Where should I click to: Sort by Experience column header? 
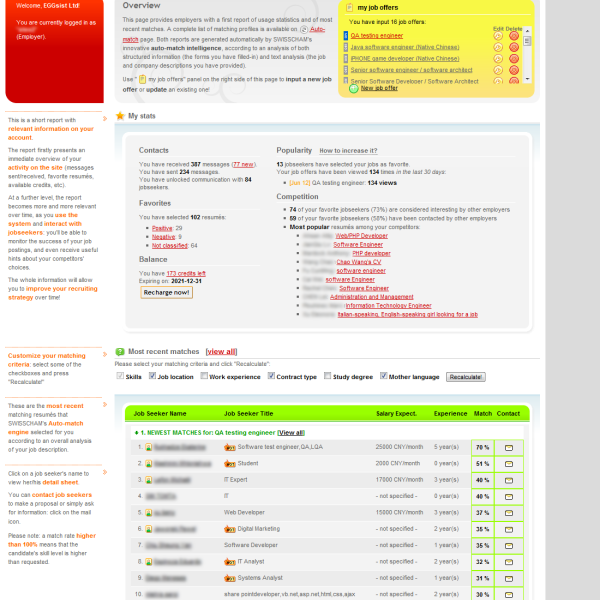(x=450, y=414)
